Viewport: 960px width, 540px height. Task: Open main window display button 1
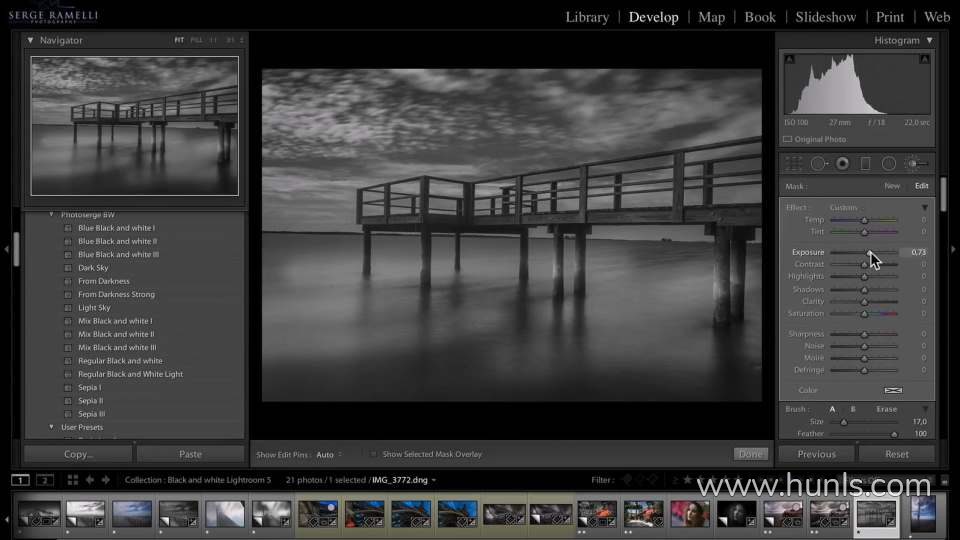point(20,480)
